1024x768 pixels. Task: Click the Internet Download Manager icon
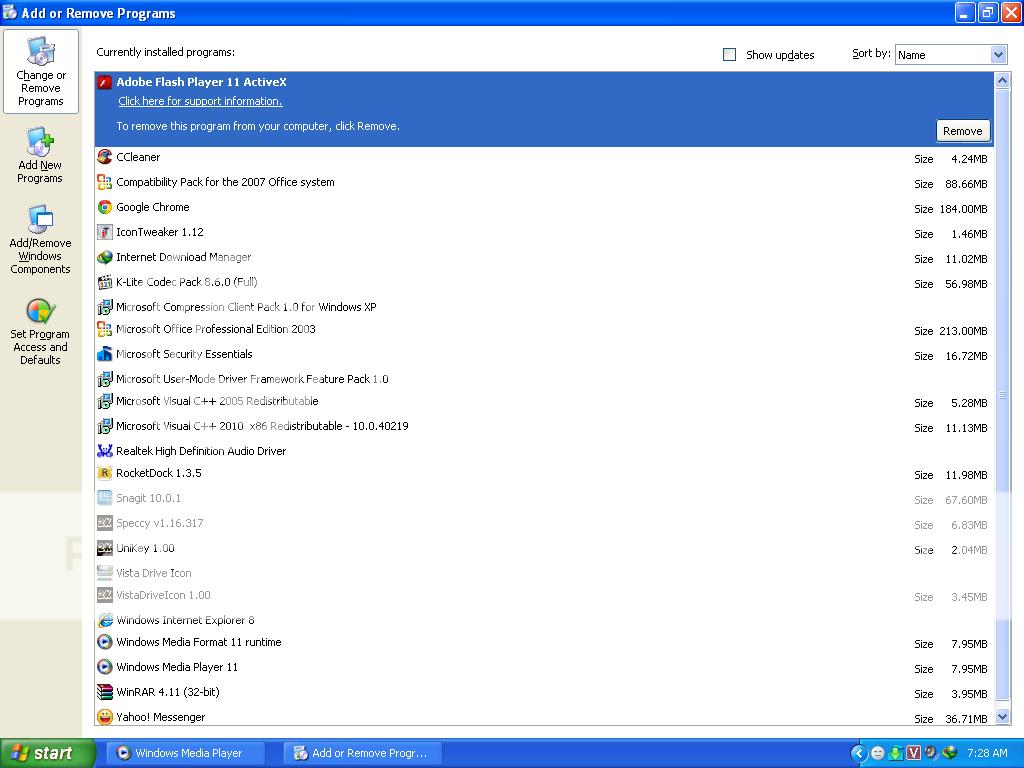[104, 257]
